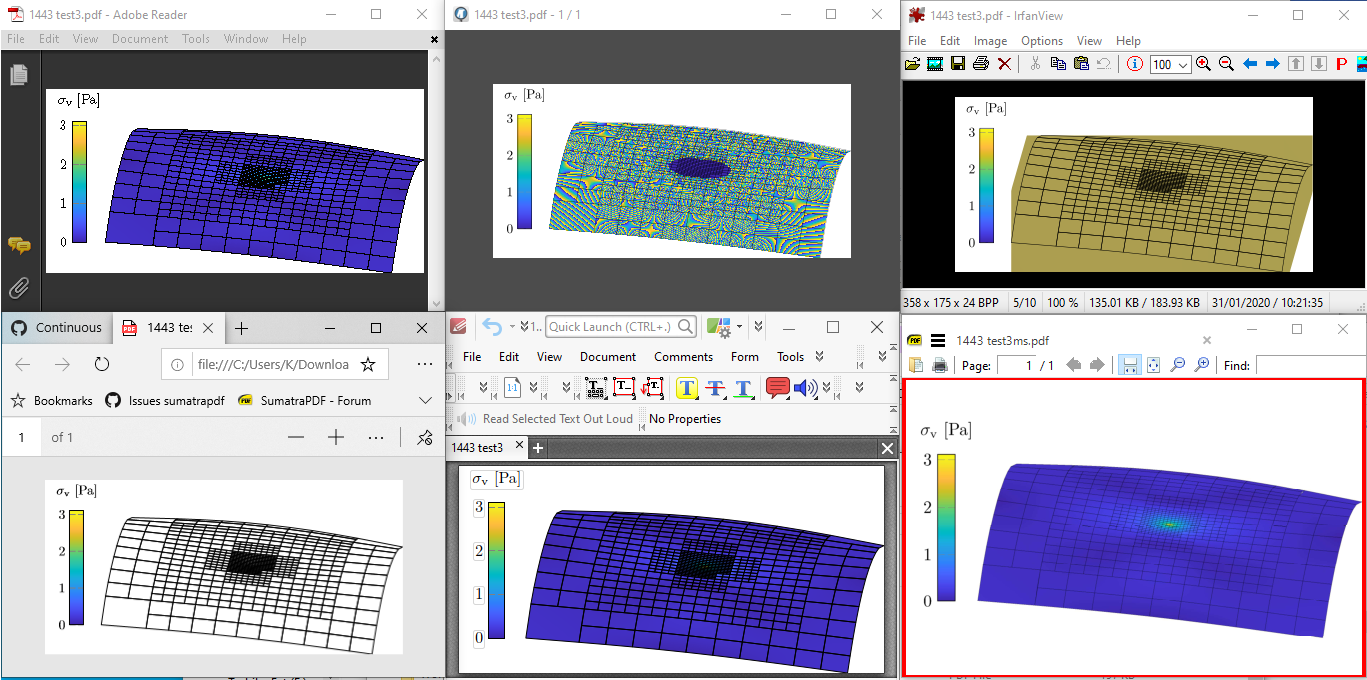Pick the Sticky Note comment tool
The width and height of the screenshot is (1367, 680).
(776, 388)
